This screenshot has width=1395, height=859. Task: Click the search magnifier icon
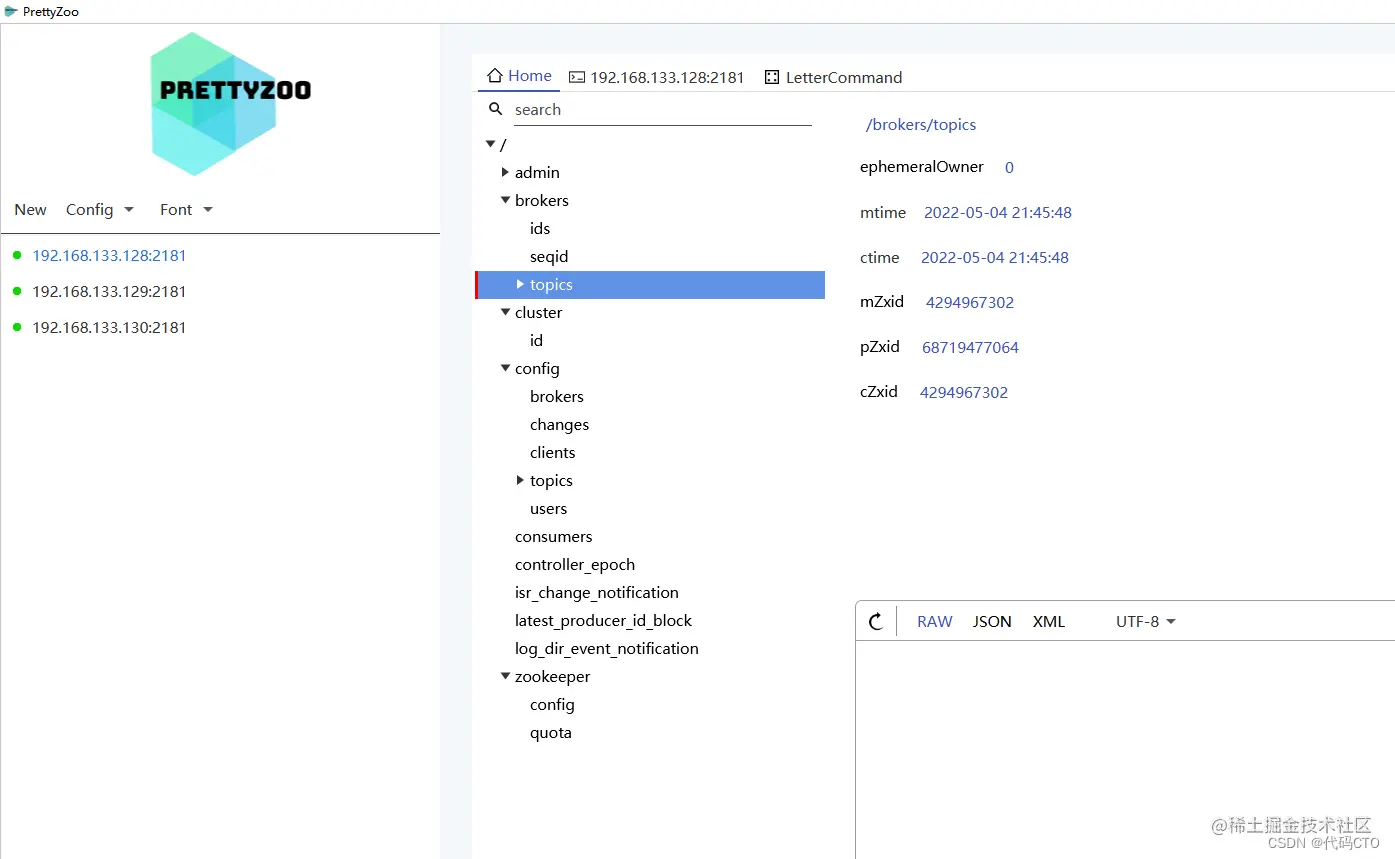(x=495, y=109)
